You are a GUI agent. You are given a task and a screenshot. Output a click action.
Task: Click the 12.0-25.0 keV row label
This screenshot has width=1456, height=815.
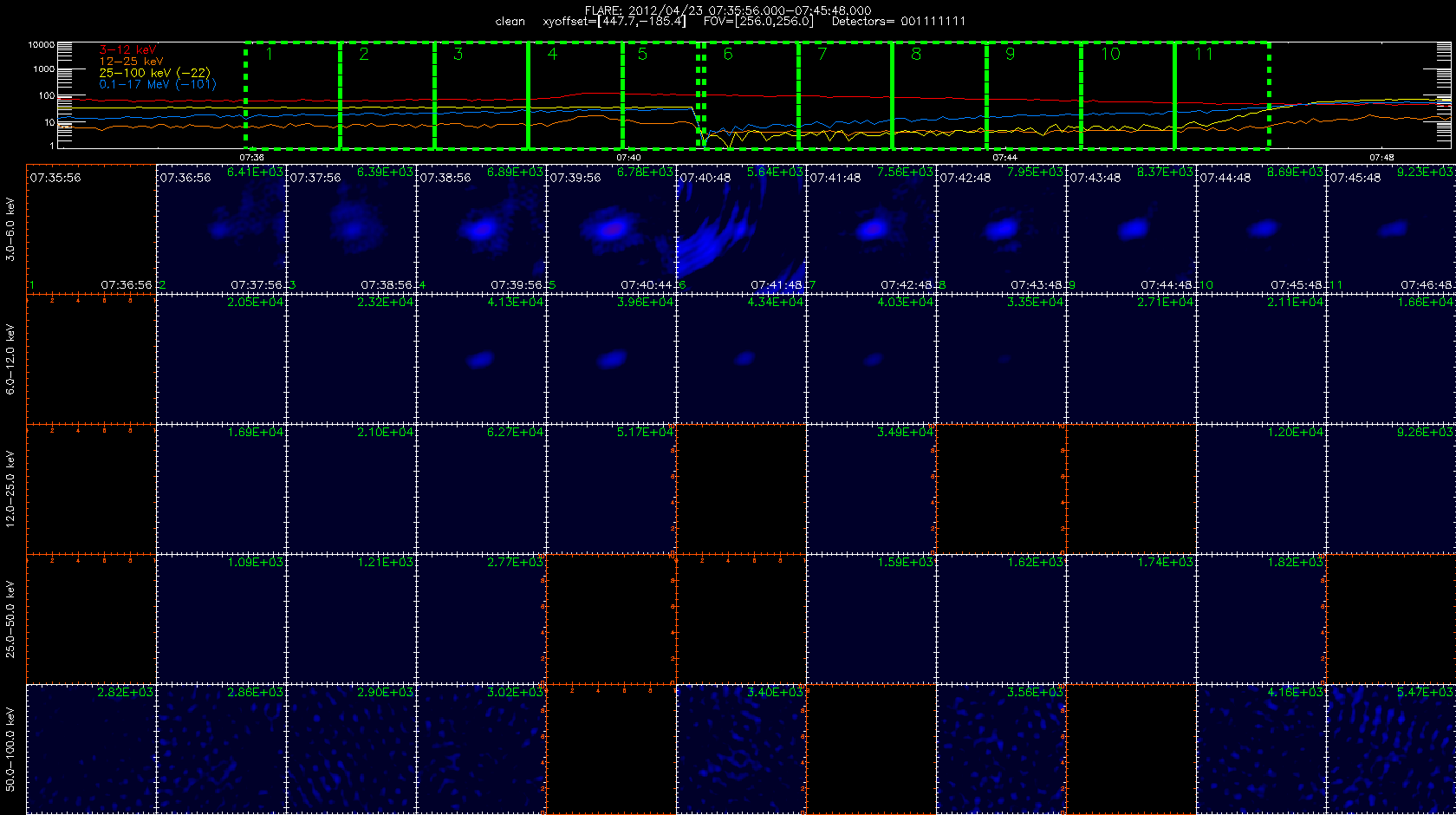(10, 489)
